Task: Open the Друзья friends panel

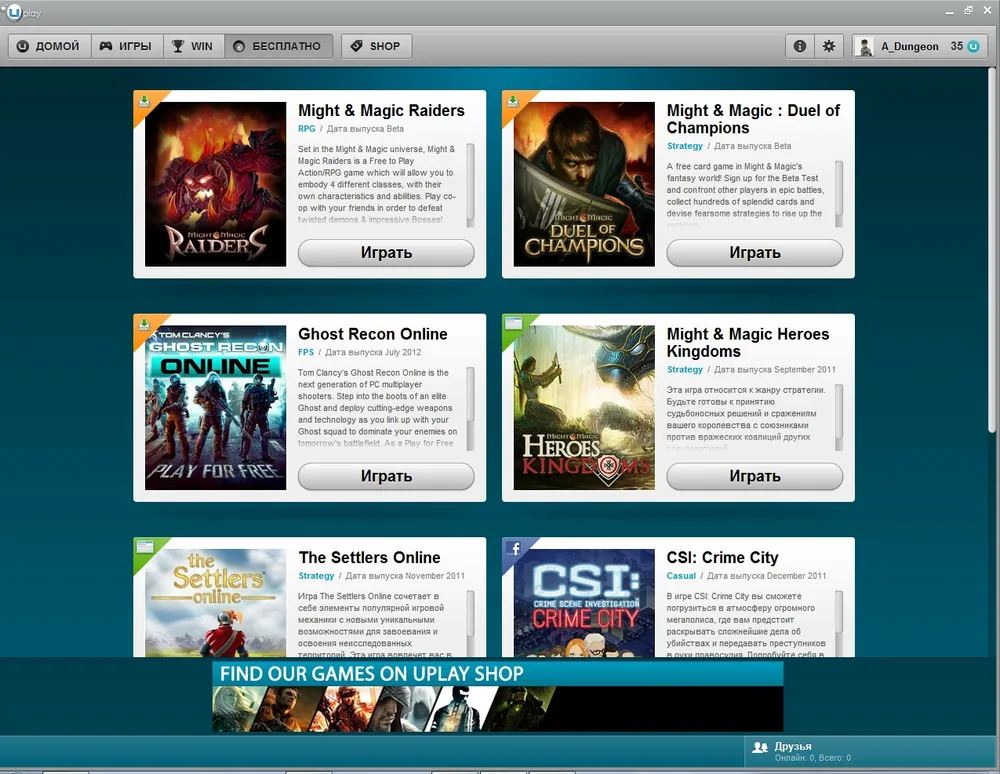Action: (872, 752)
